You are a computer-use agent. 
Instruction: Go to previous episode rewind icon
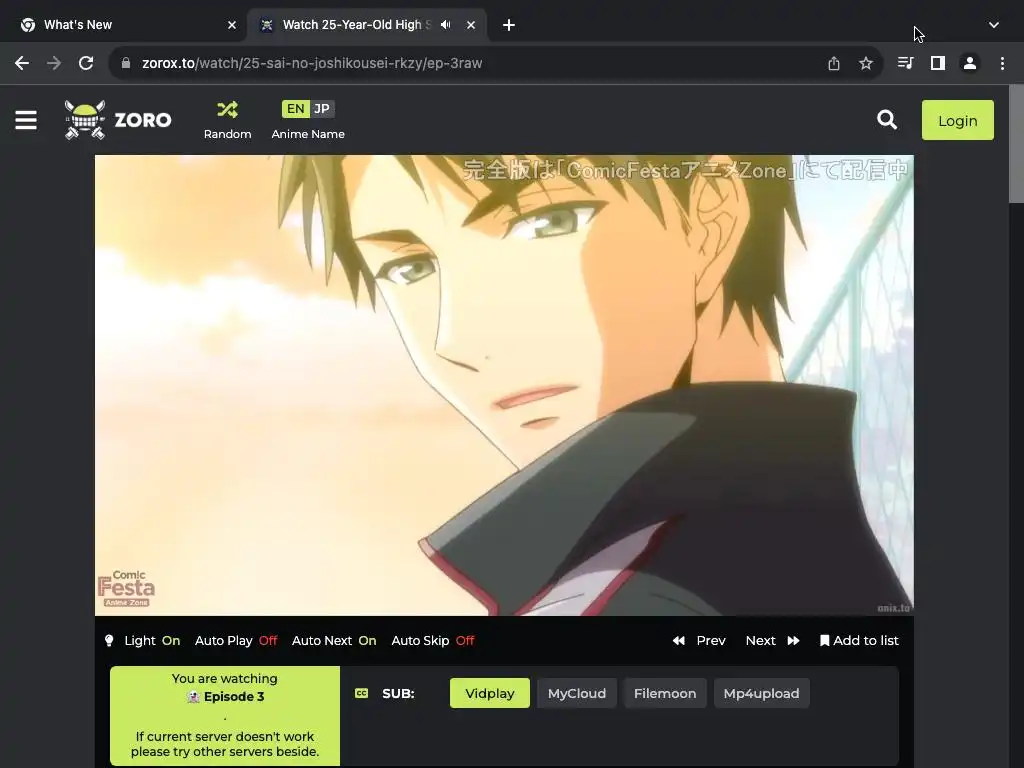click(x=679, y=641)
